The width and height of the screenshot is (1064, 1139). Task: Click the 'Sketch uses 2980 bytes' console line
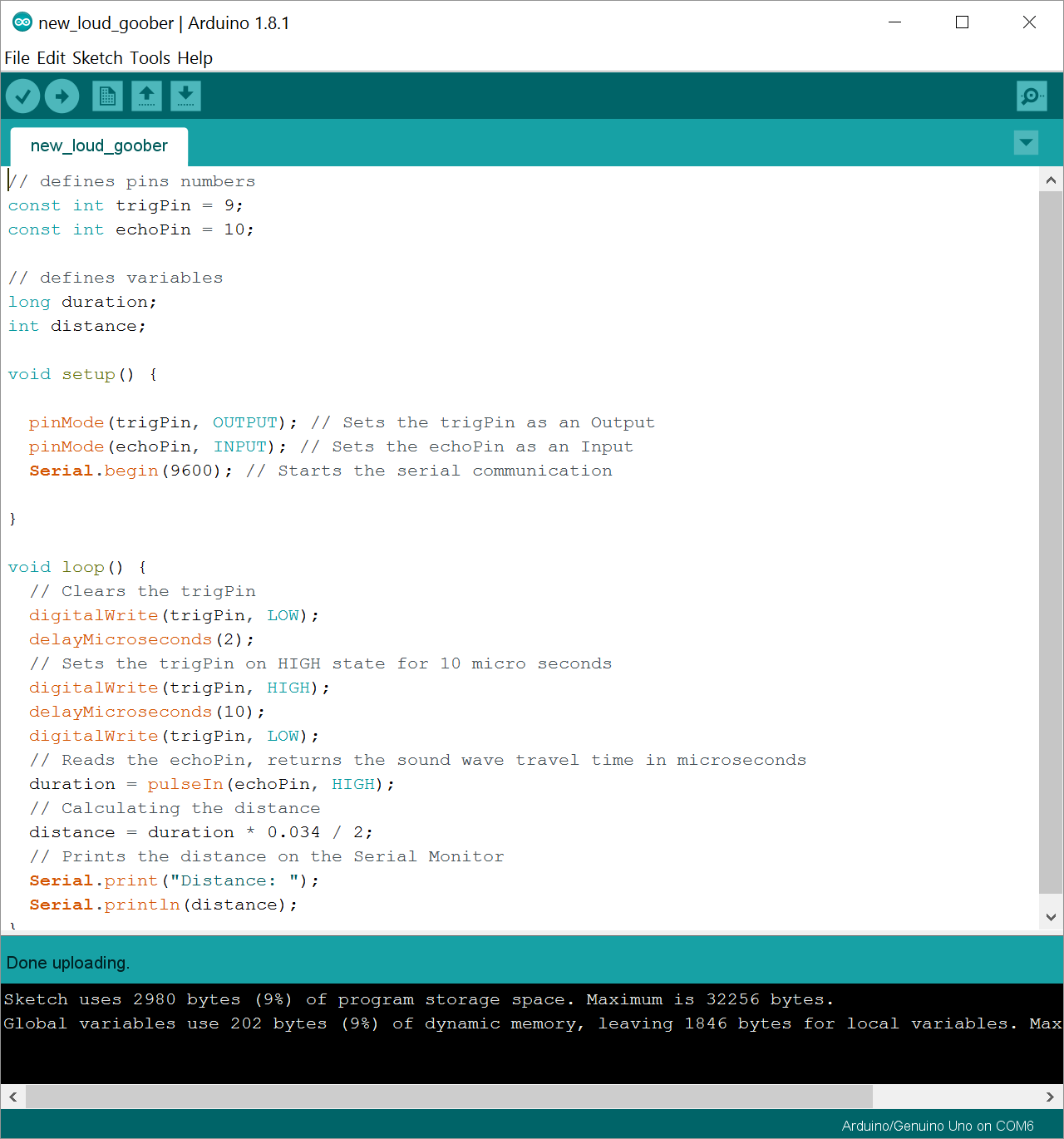point(418,999)
